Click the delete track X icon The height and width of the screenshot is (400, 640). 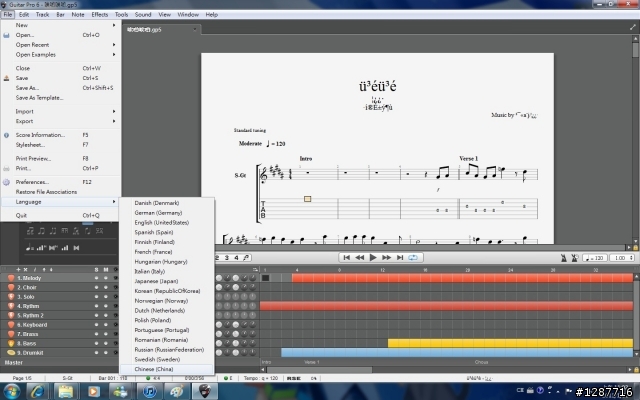(x=25, y=269)
